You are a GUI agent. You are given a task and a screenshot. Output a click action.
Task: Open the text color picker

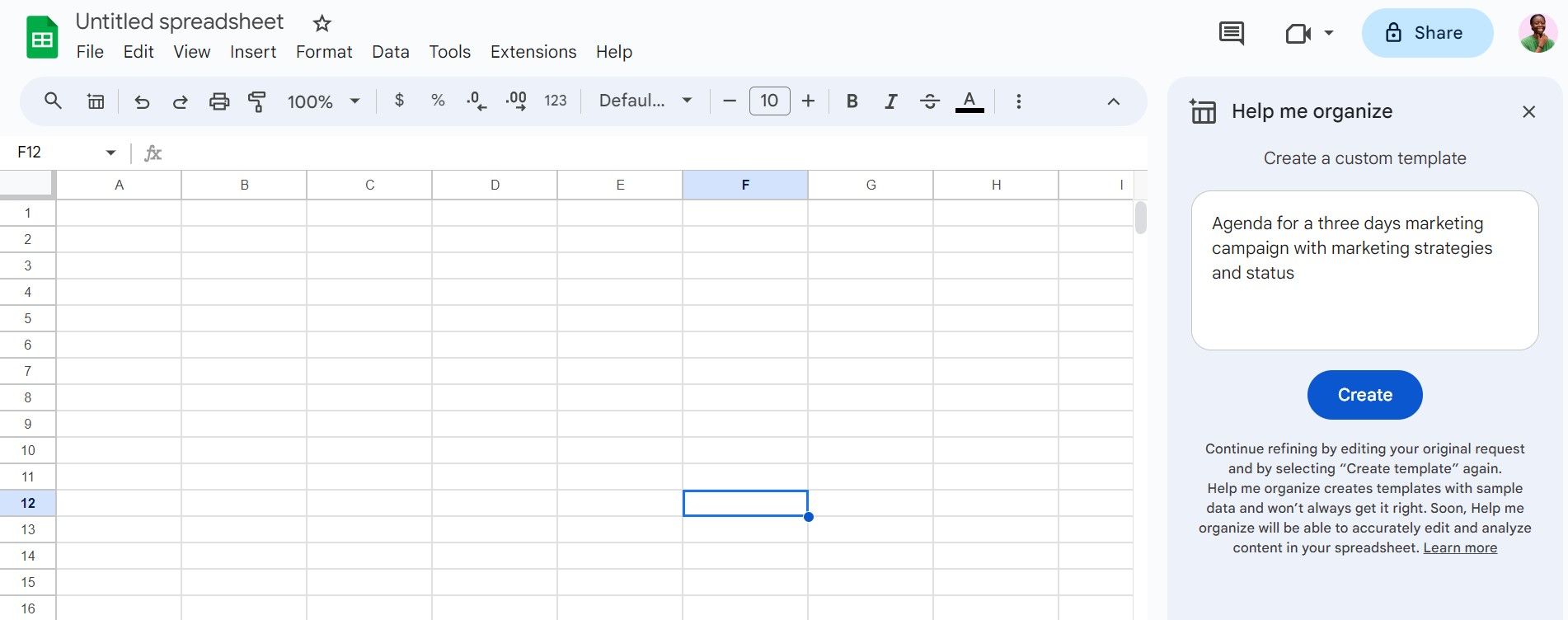(969, 101)
